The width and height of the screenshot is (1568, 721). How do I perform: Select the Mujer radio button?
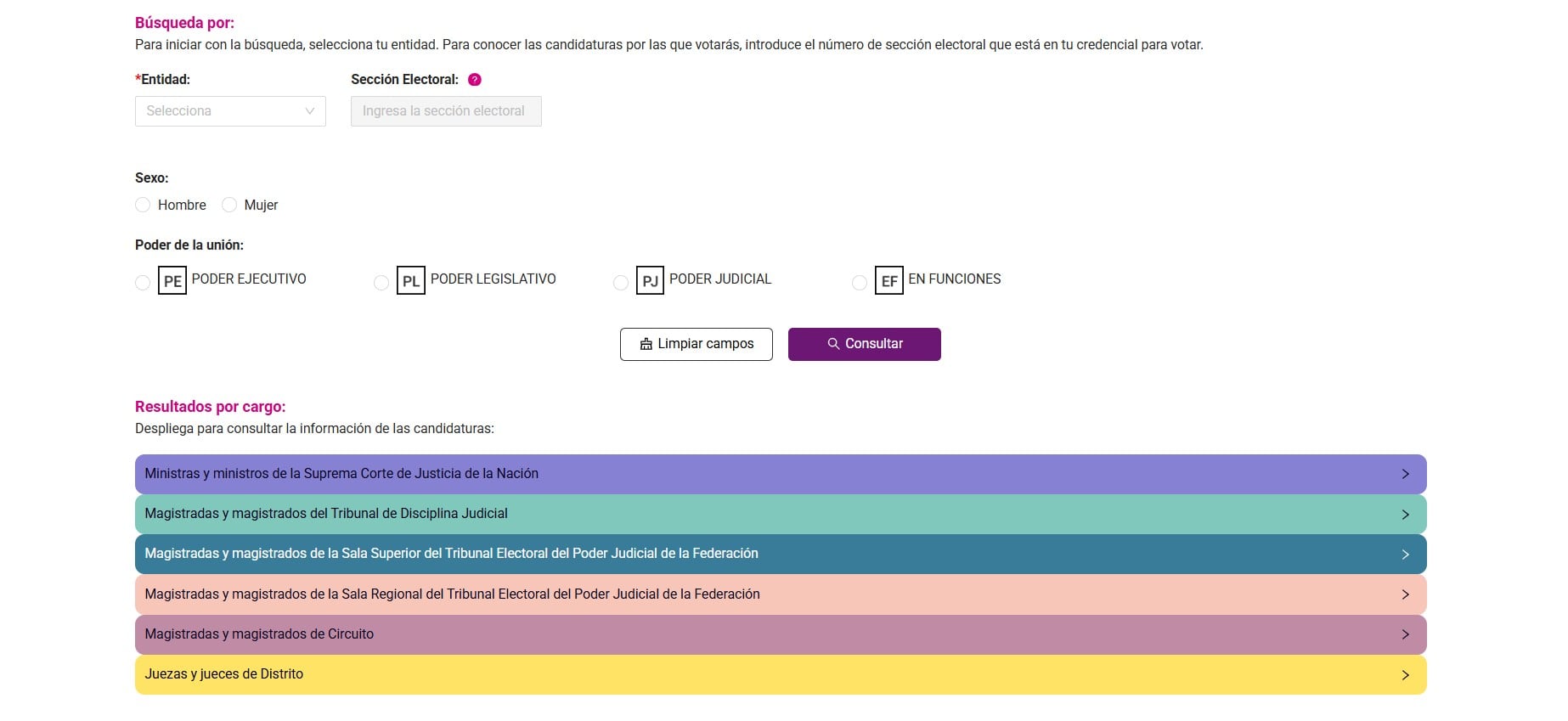(229, 206)
